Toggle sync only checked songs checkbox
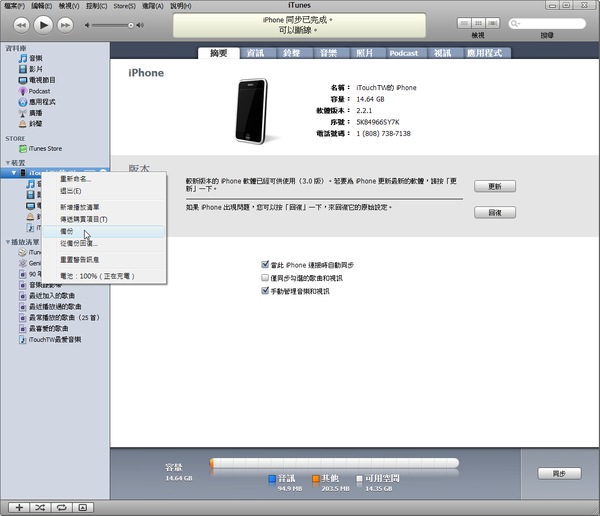 265,278
